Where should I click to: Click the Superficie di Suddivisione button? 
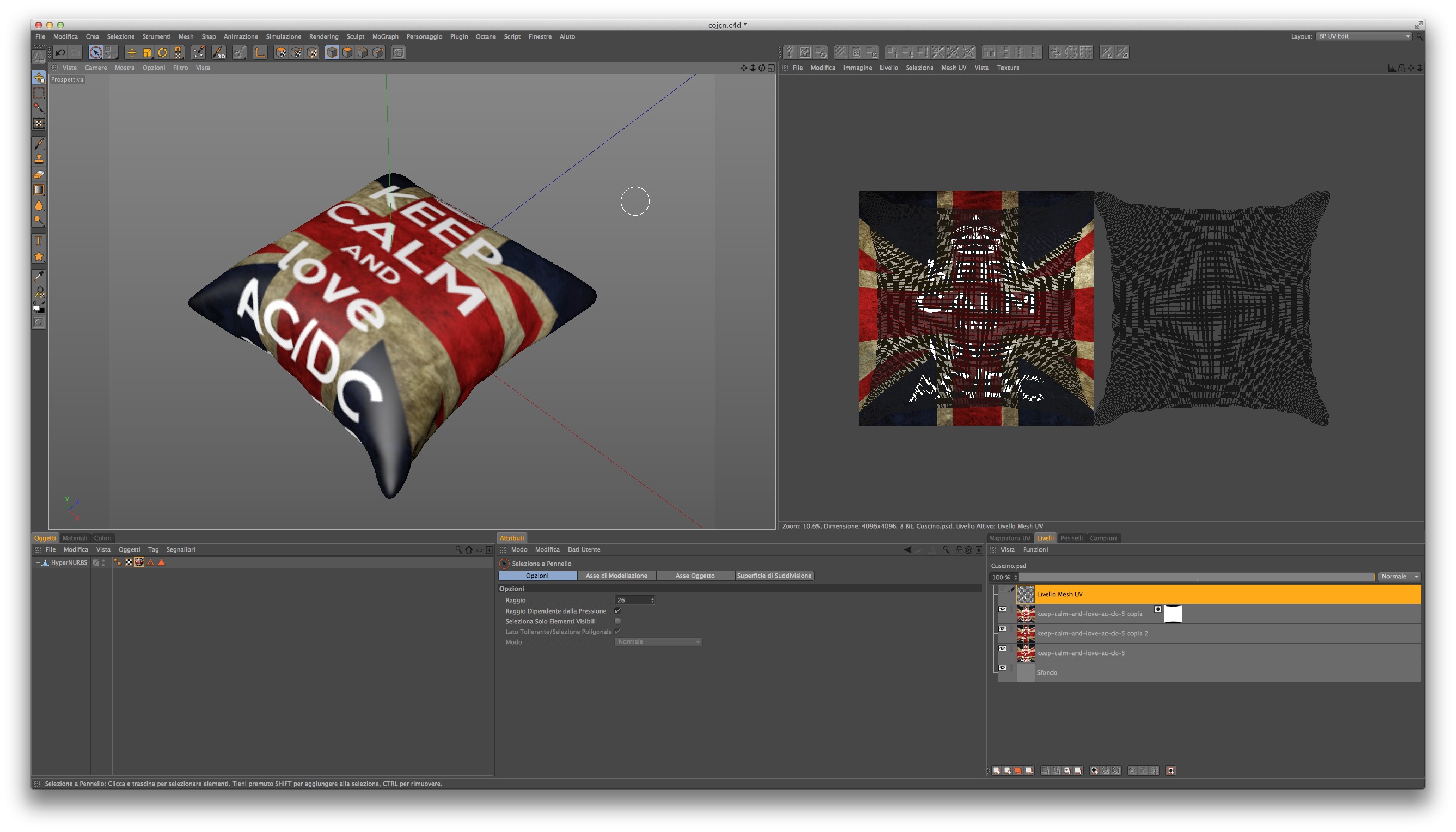click(x=774, y=576)
